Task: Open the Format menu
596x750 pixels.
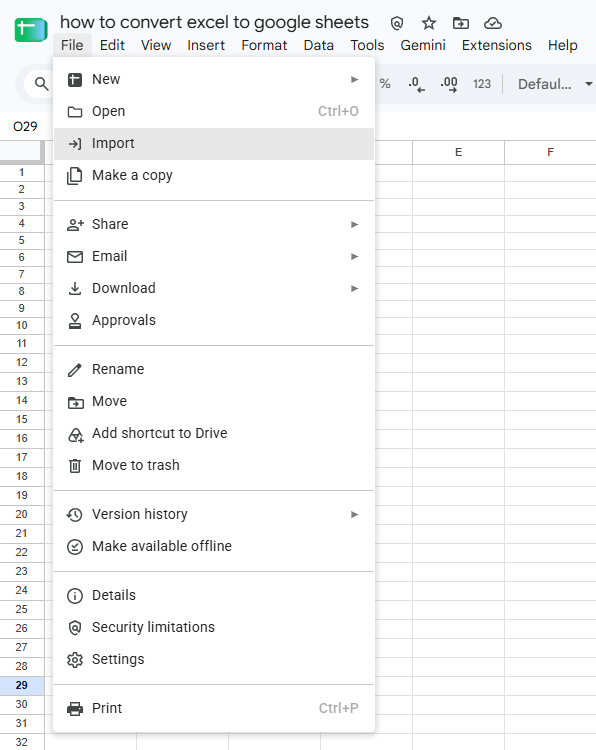Action: click(x=264, y=45)
